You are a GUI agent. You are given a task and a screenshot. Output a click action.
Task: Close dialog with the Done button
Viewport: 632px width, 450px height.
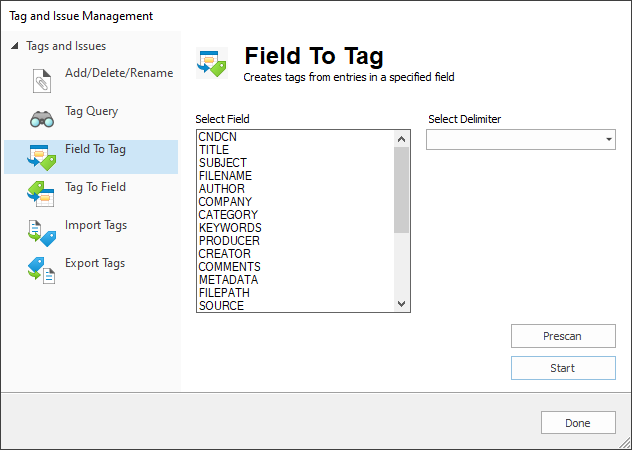tap(578, 423)
